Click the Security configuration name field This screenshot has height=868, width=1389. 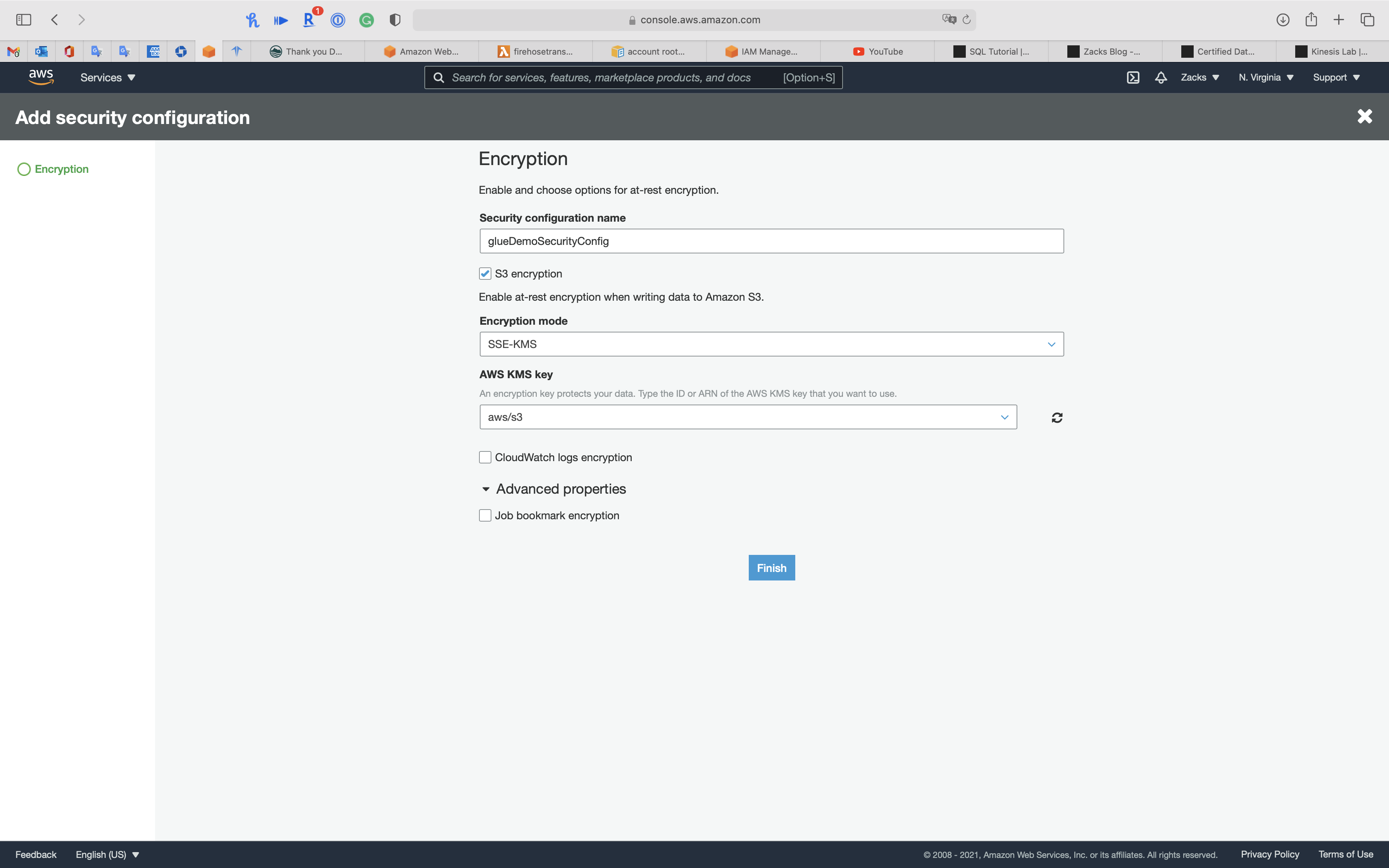[771, 241]
